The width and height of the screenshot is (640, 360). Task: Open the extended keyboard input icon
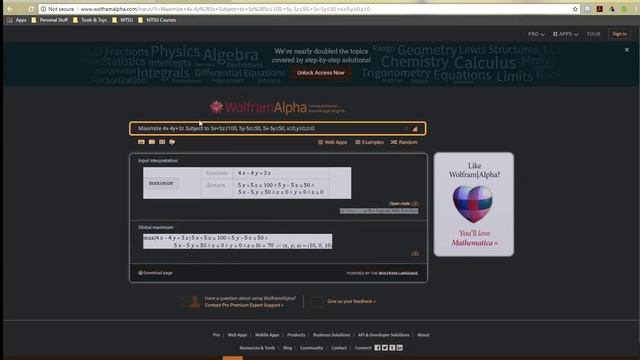141,142
